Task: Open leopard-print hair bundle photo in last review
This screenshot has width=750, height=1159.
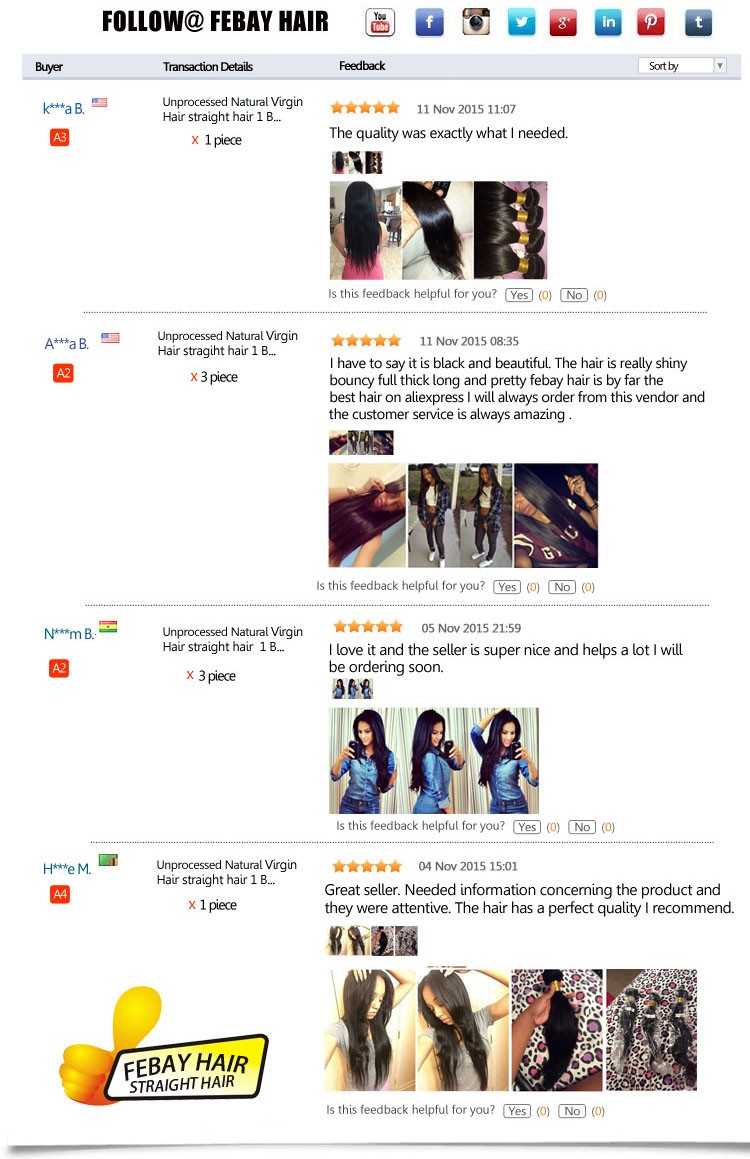Action: (x=557, y=1030)
